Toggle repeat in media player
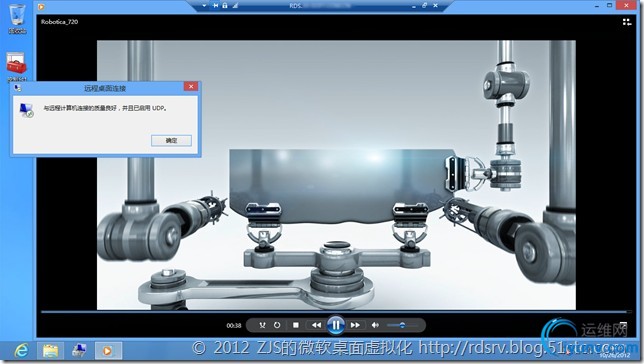644x364 pixels. coord(277,325)
